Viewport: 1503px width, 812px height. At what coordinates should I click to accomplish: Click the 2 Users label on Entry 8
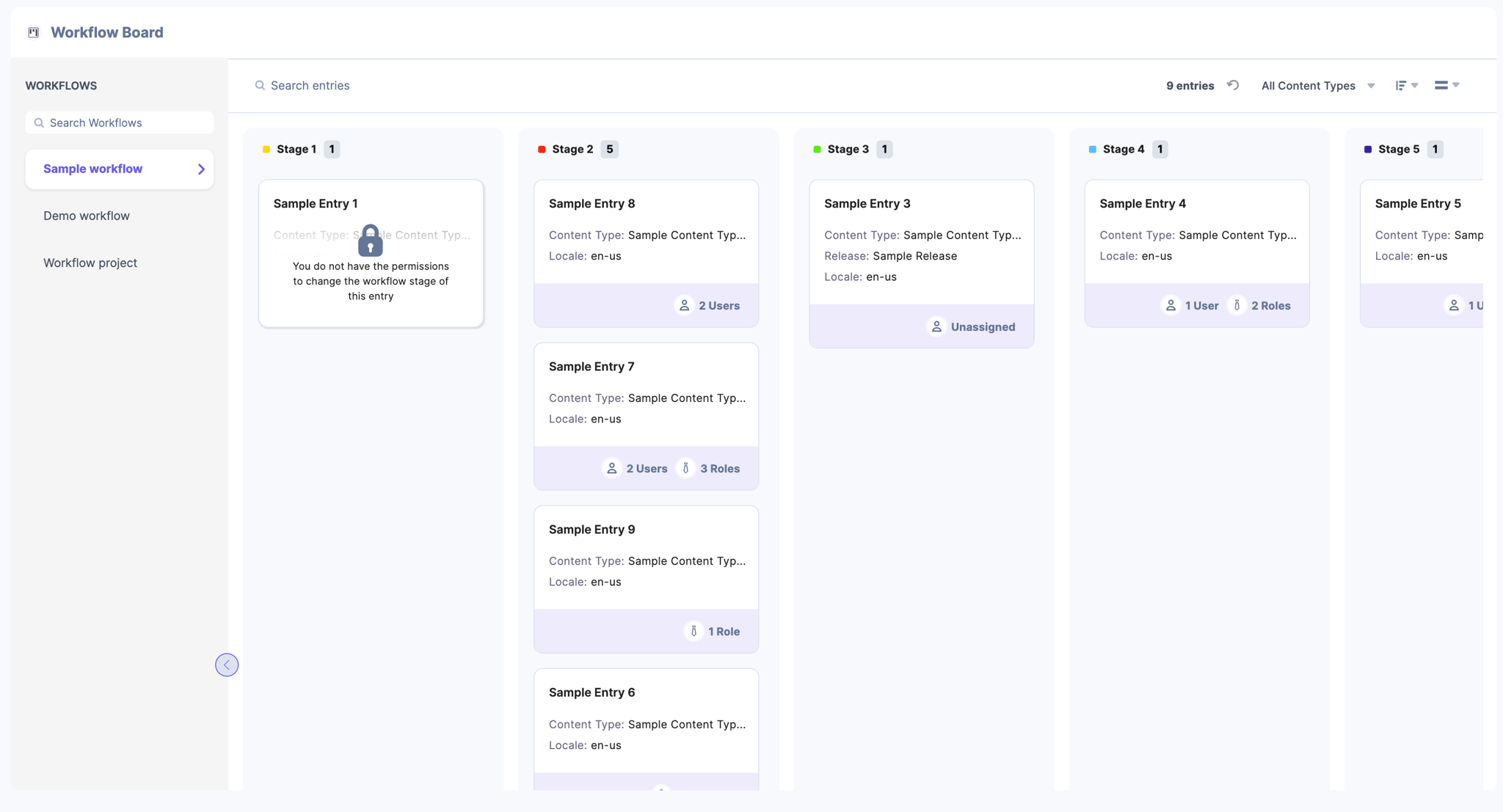coord(719,306)
